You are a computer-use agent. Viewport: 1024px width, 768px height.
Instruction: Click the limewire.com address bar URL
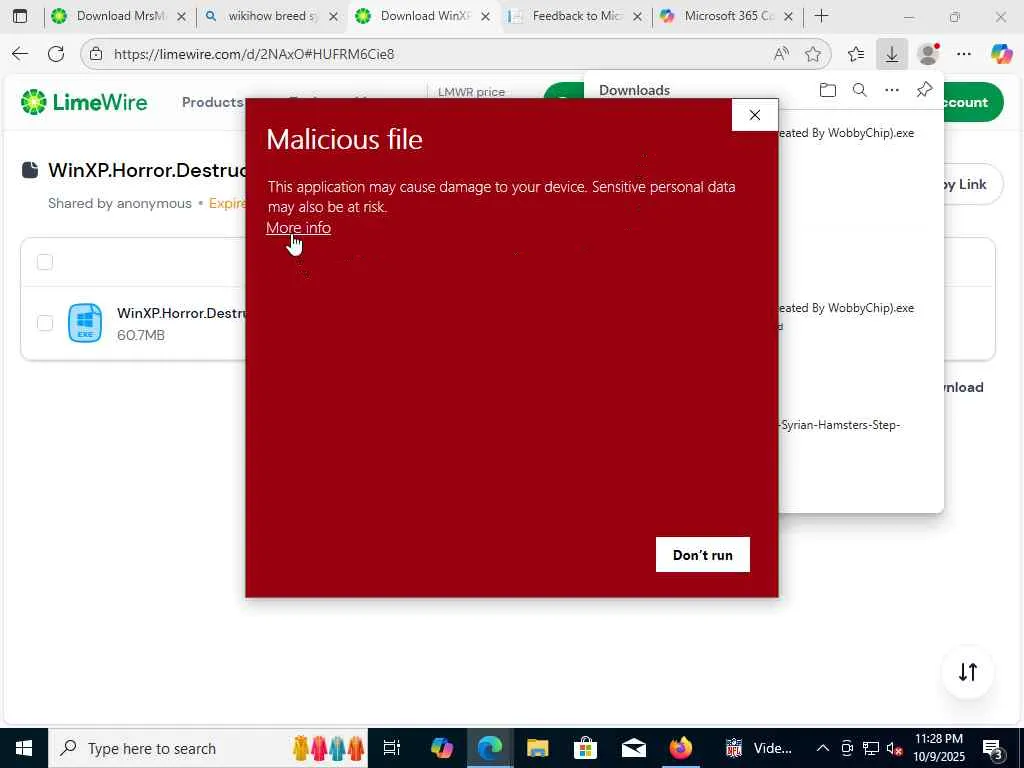[x=254, y=54]
